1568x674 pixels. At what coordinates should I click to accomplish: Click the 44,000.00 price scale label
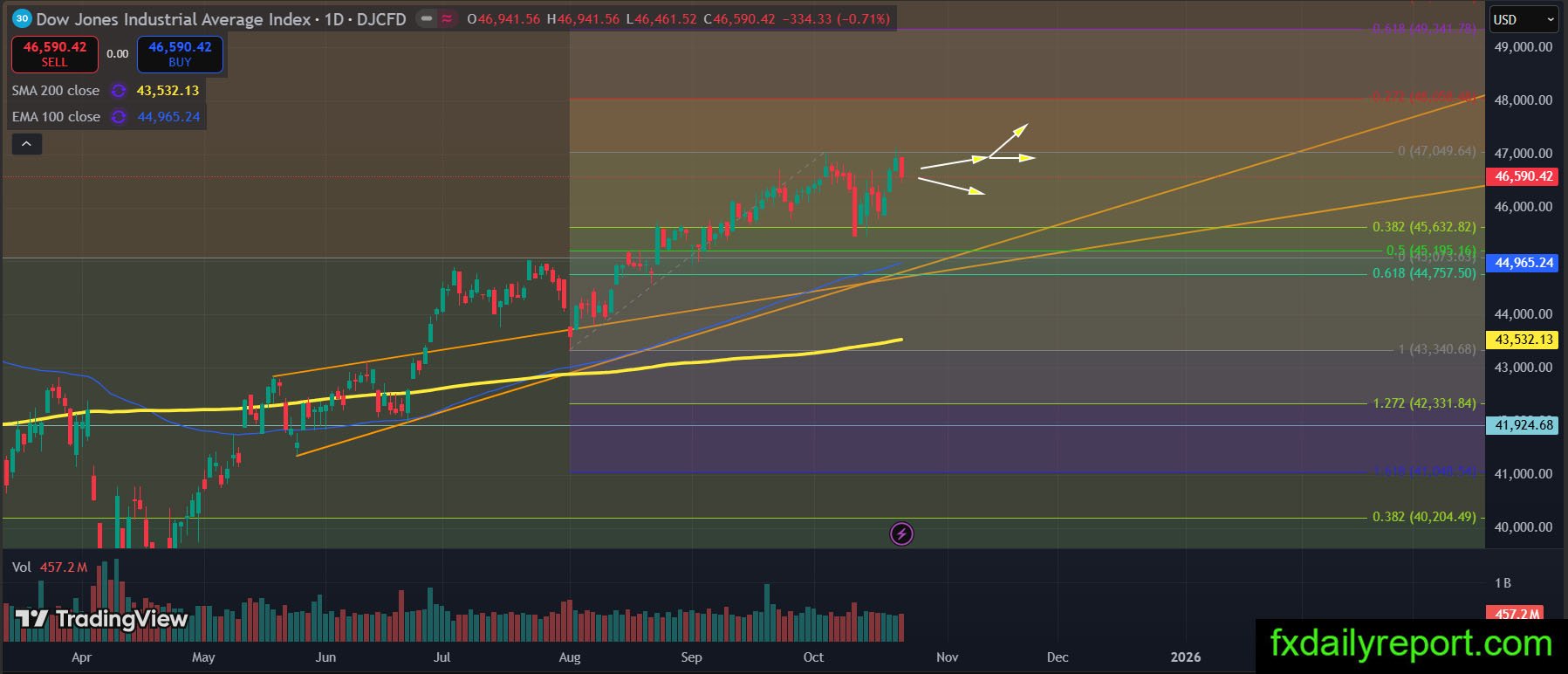tap(1523, 314)
